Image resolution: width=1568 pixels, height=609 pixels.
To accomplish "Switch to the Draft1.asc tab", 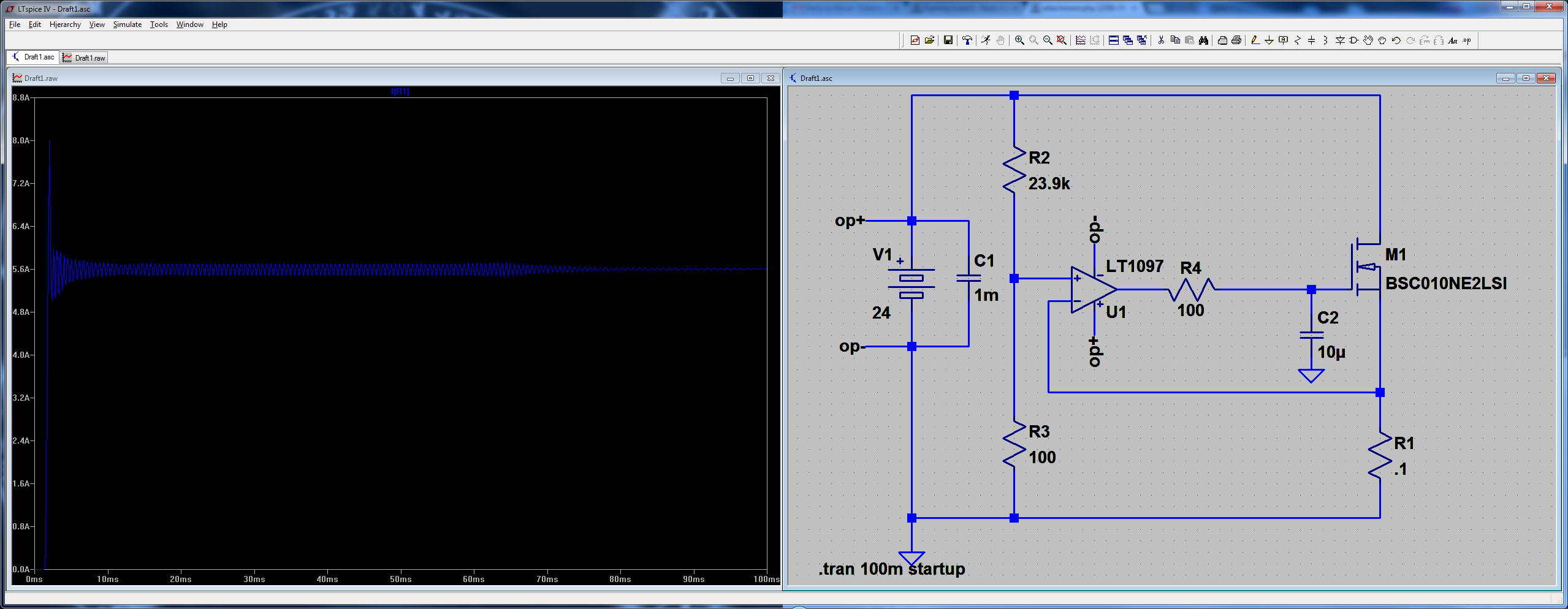I will (x=33, y=57).
